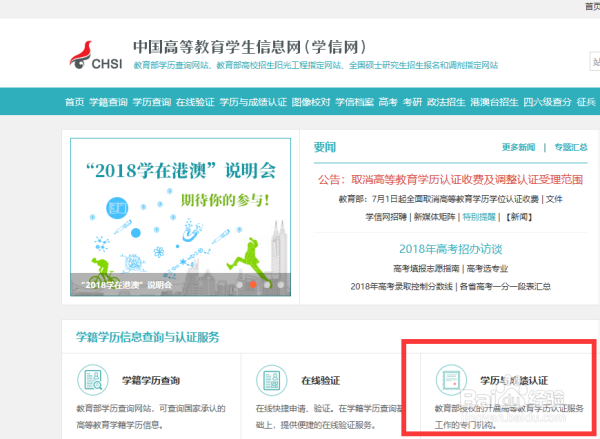The image size is (600, 439).
Task: Open 高考选专业 link
Action: click(487, 268)
